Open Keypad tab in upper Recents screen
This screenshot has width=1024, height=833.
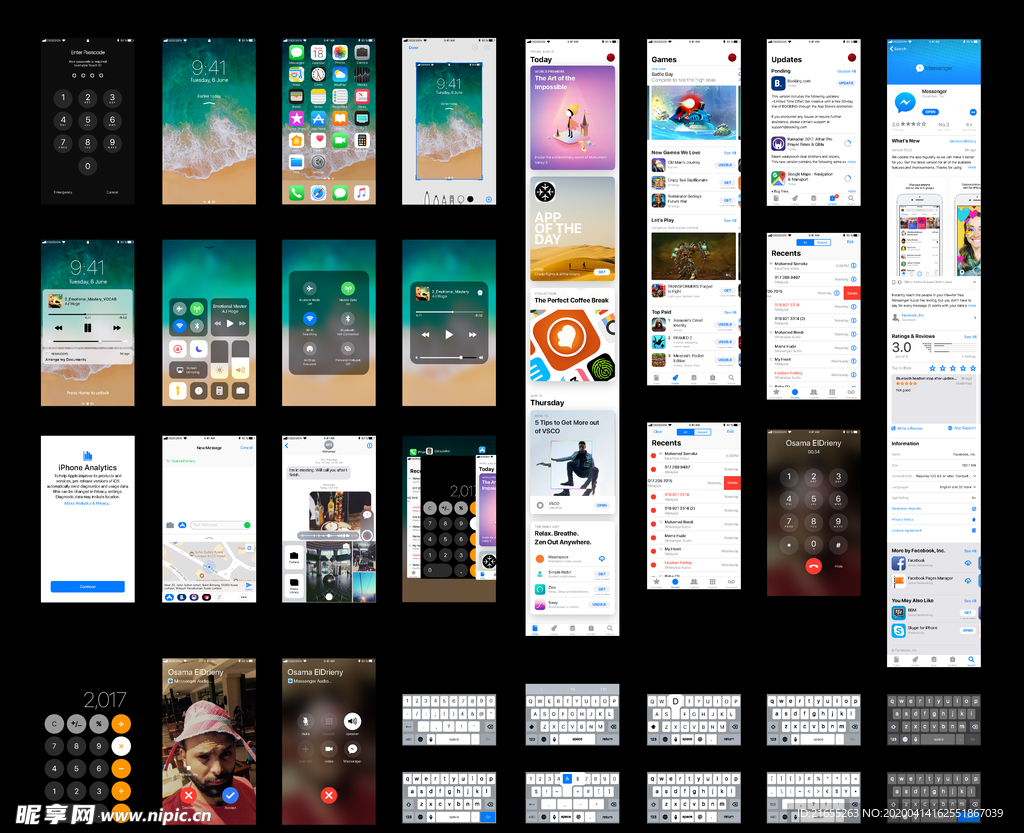[x=832, y=393]
